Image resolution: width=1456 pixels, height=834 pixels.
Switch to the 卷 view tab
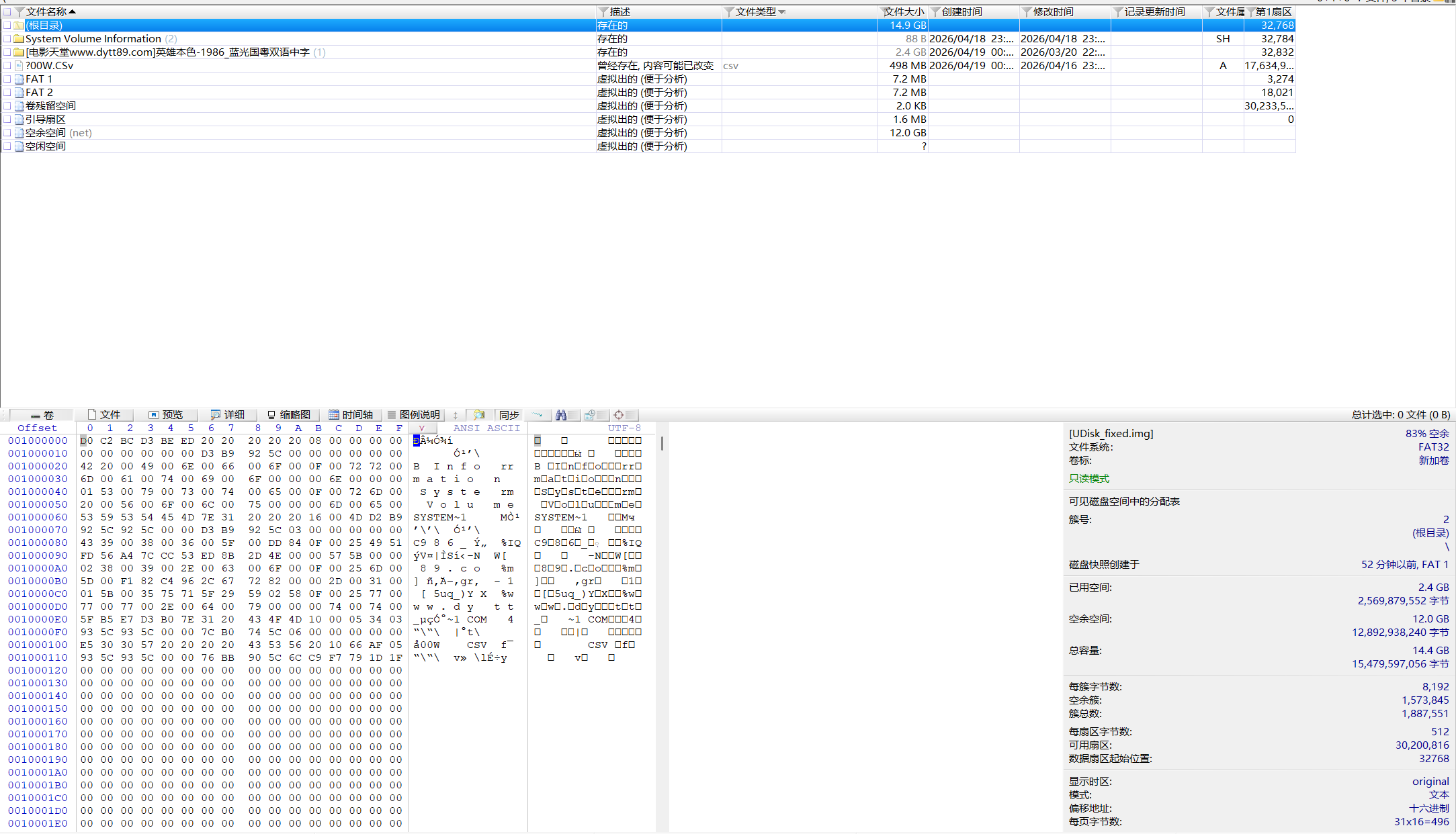tap(42, 415)
